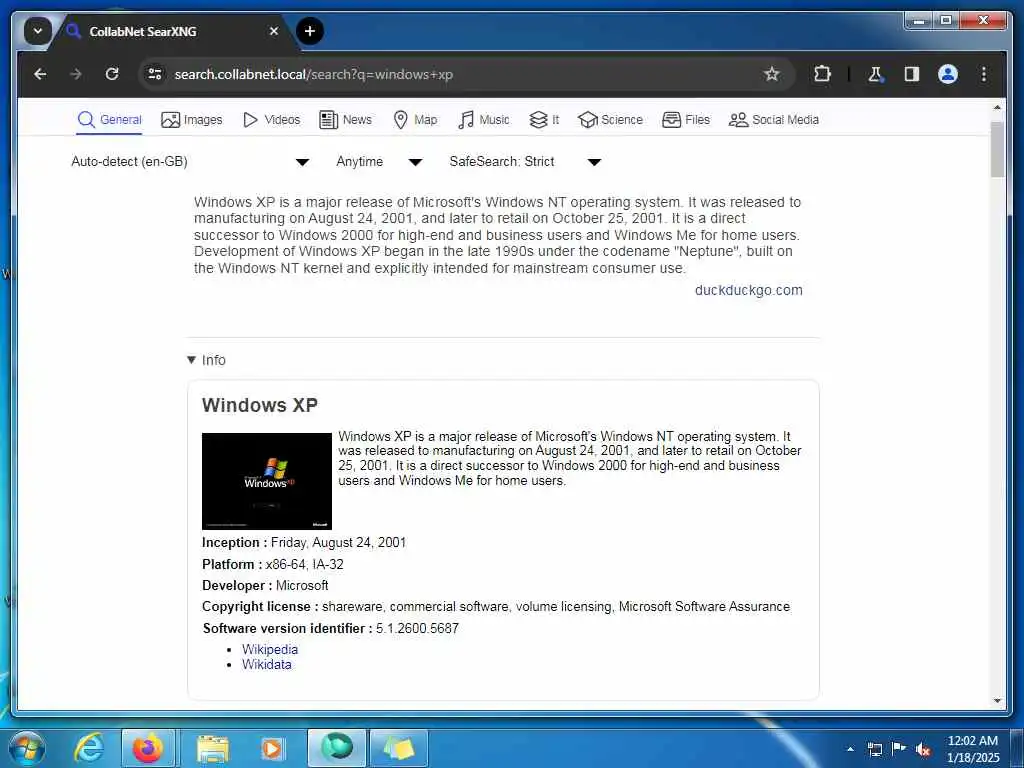Screen dimensions: 1024x768
Task: Open the Wikidata link
Action: (266, 665)
